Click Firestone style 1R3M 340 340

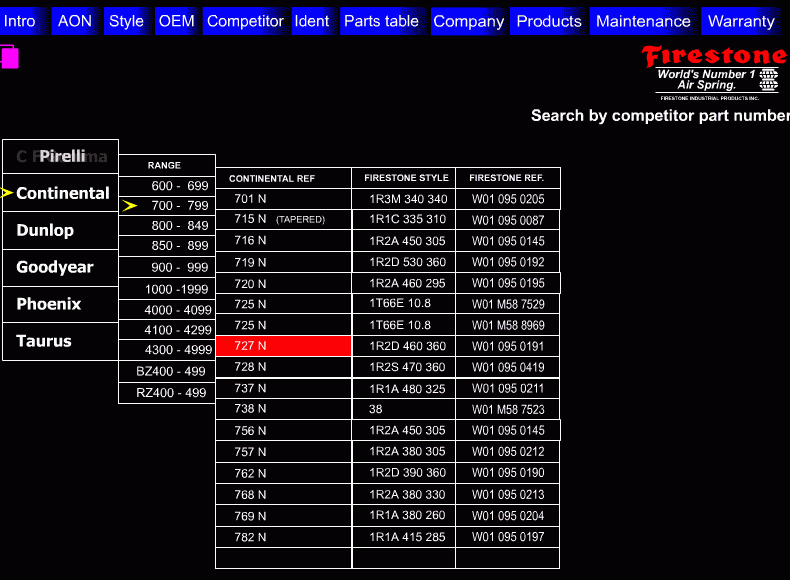(x=404, y=199)
